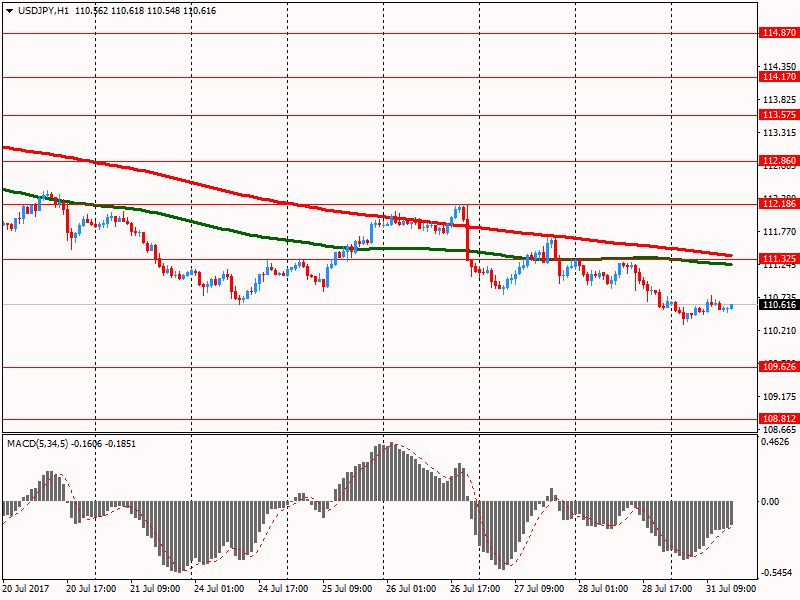Select the red 112.186 price level label

coord(779,204)
